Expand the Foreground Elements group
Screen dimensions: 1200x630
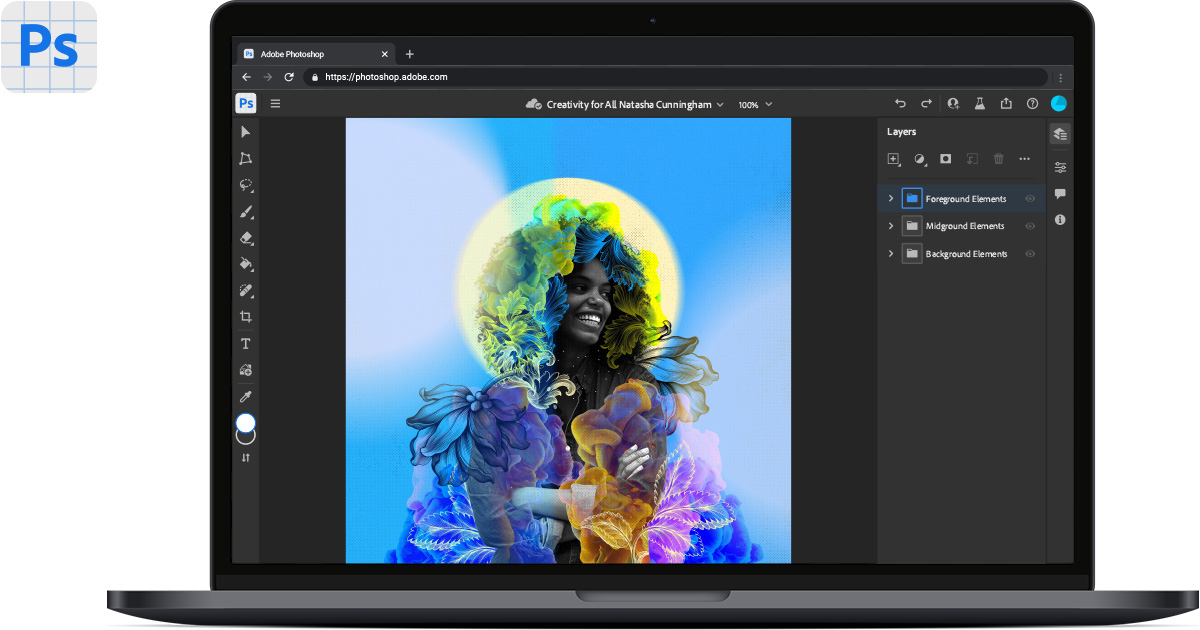pos(890,198)
